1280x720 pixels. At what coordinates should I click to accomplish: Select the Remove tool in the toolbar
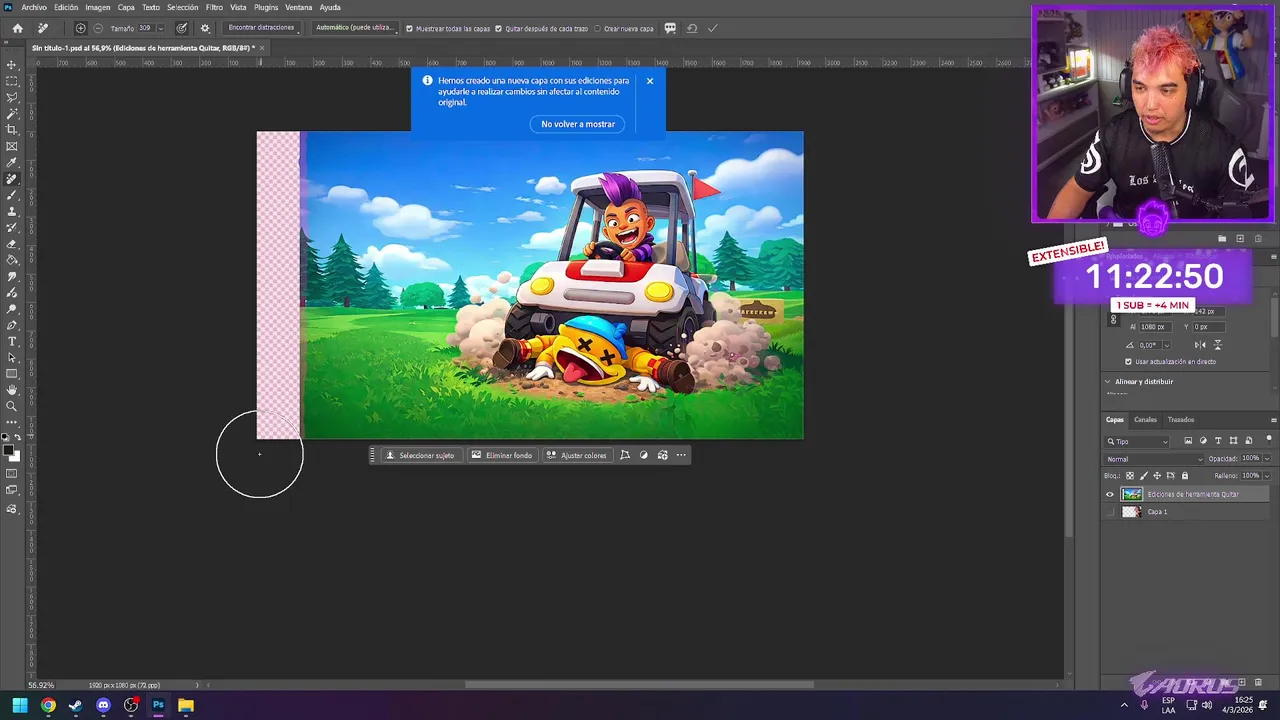click(x=12, y=179)
